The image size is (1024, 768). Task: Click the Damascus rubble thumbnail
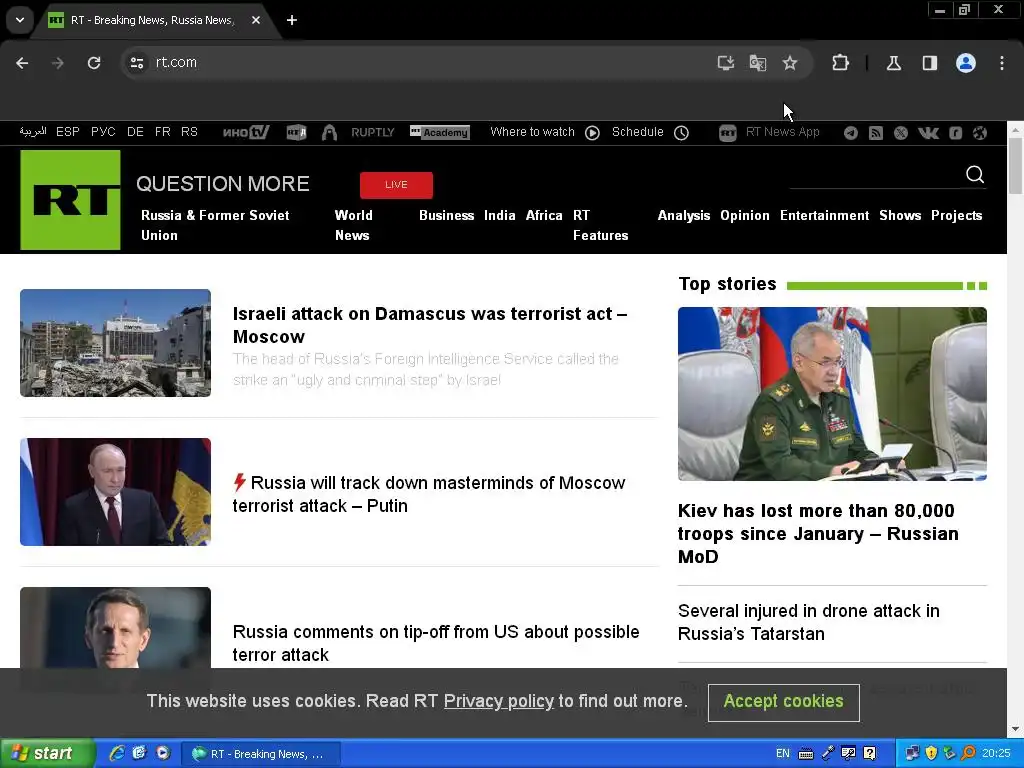tap(116, 343)
